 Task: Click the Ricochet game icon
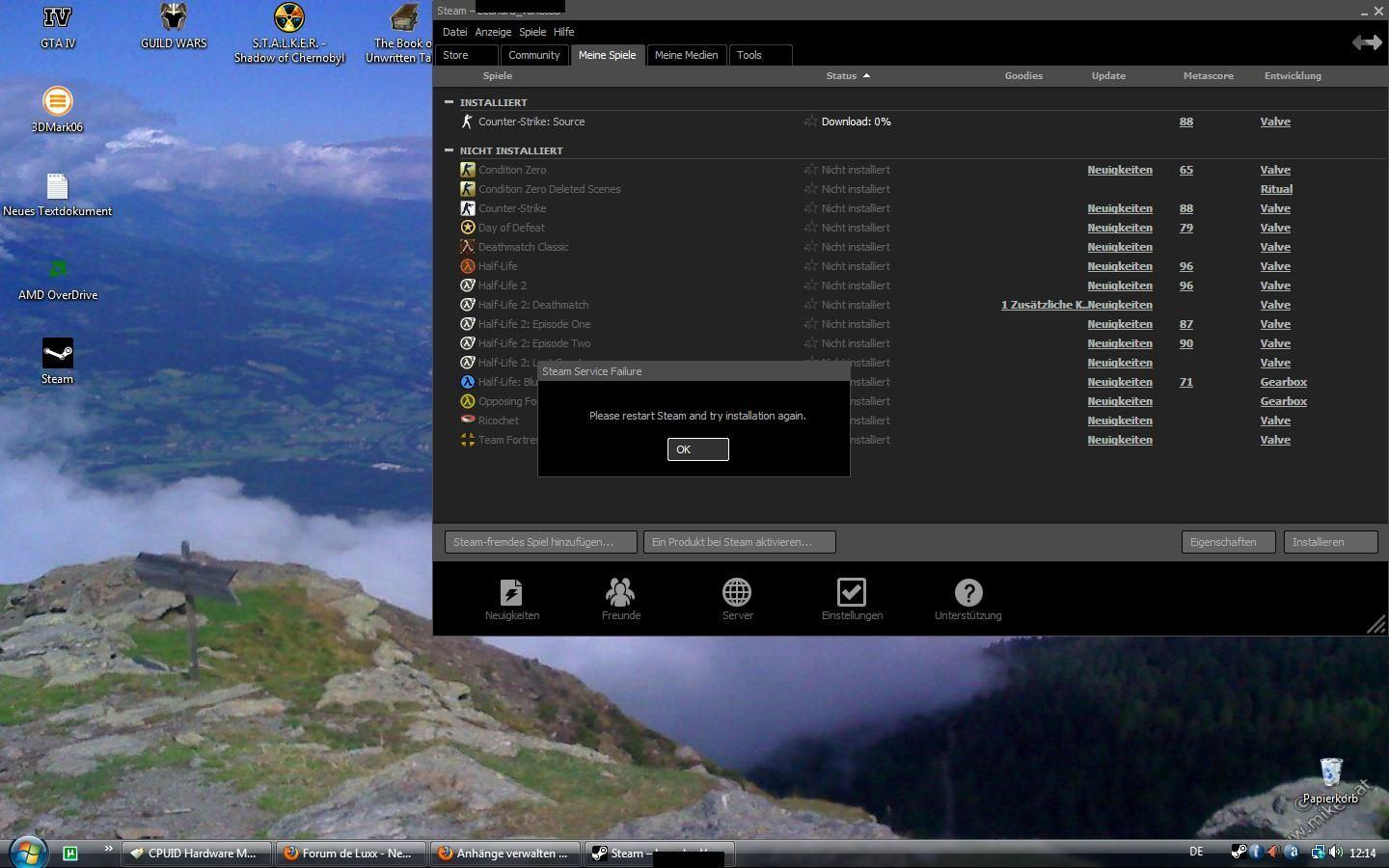[x=467, y=420]
